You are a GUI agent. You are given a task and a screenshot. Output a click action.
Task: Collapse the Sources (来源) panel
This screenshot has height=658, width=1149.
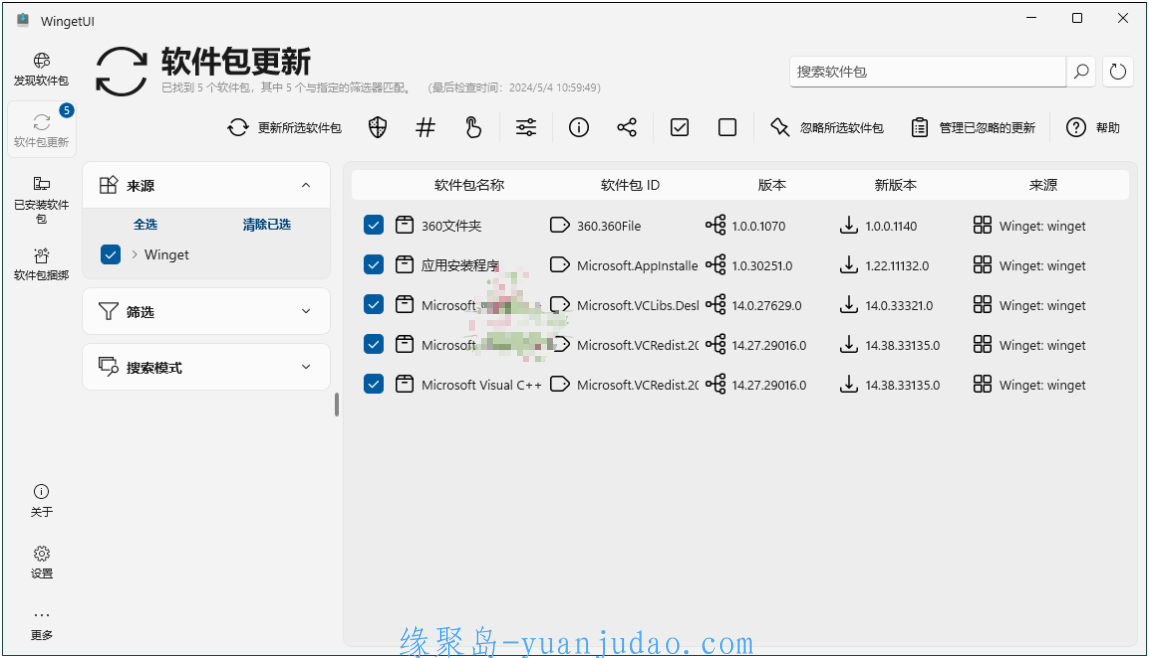pos(306,185)
